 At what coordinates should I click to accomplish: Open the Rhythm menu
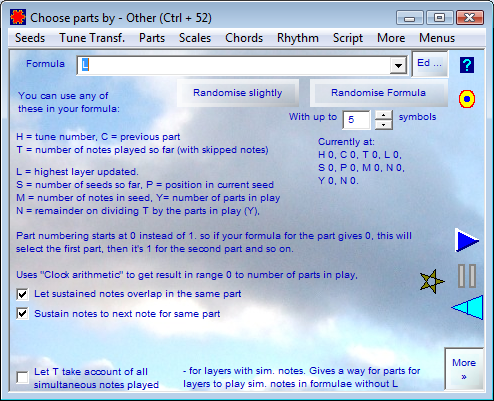pyautogui.click(x=298, y=38)
